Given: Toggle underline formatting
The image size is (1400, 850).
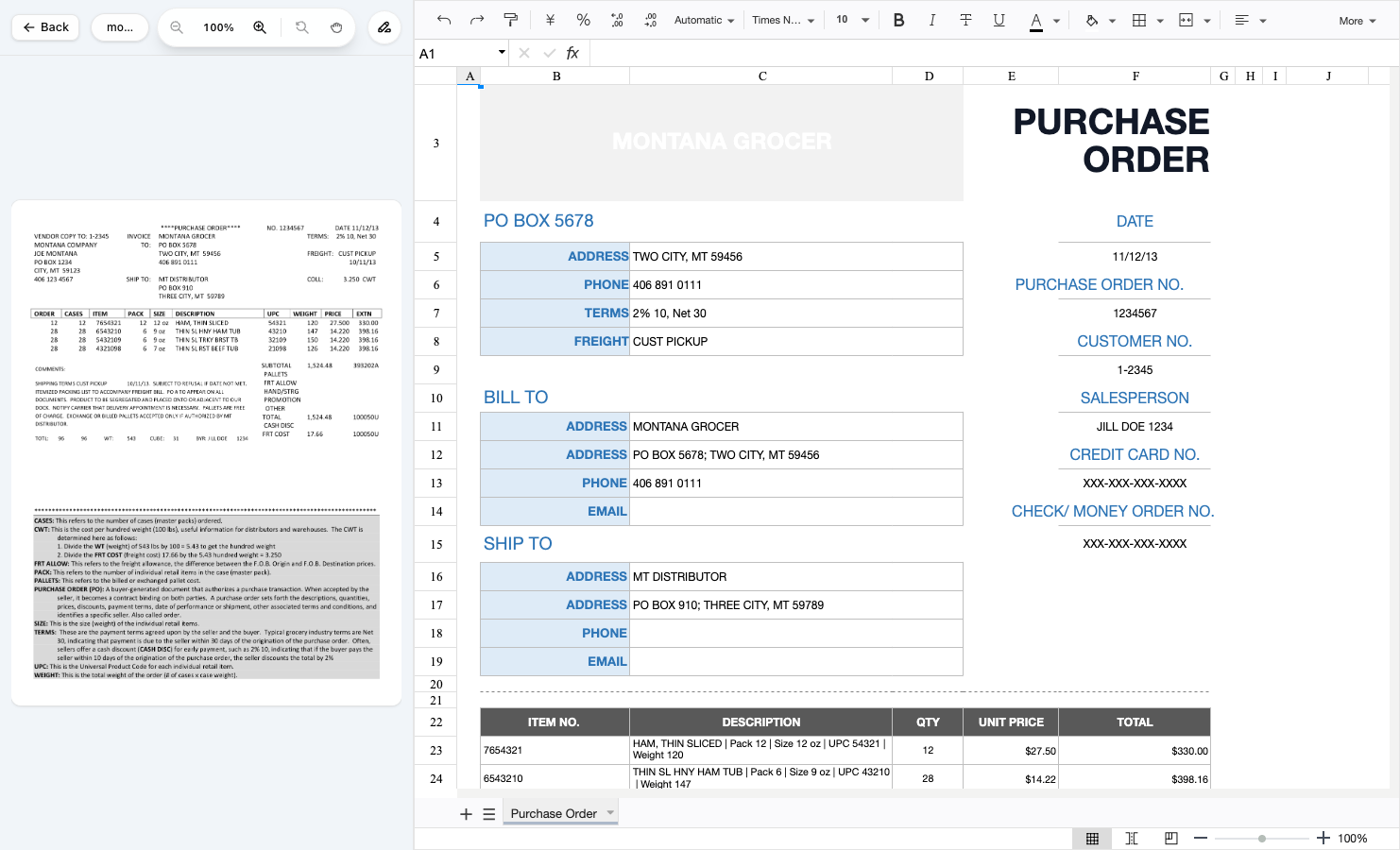Looking at the screenshot, I should (999, 20).
